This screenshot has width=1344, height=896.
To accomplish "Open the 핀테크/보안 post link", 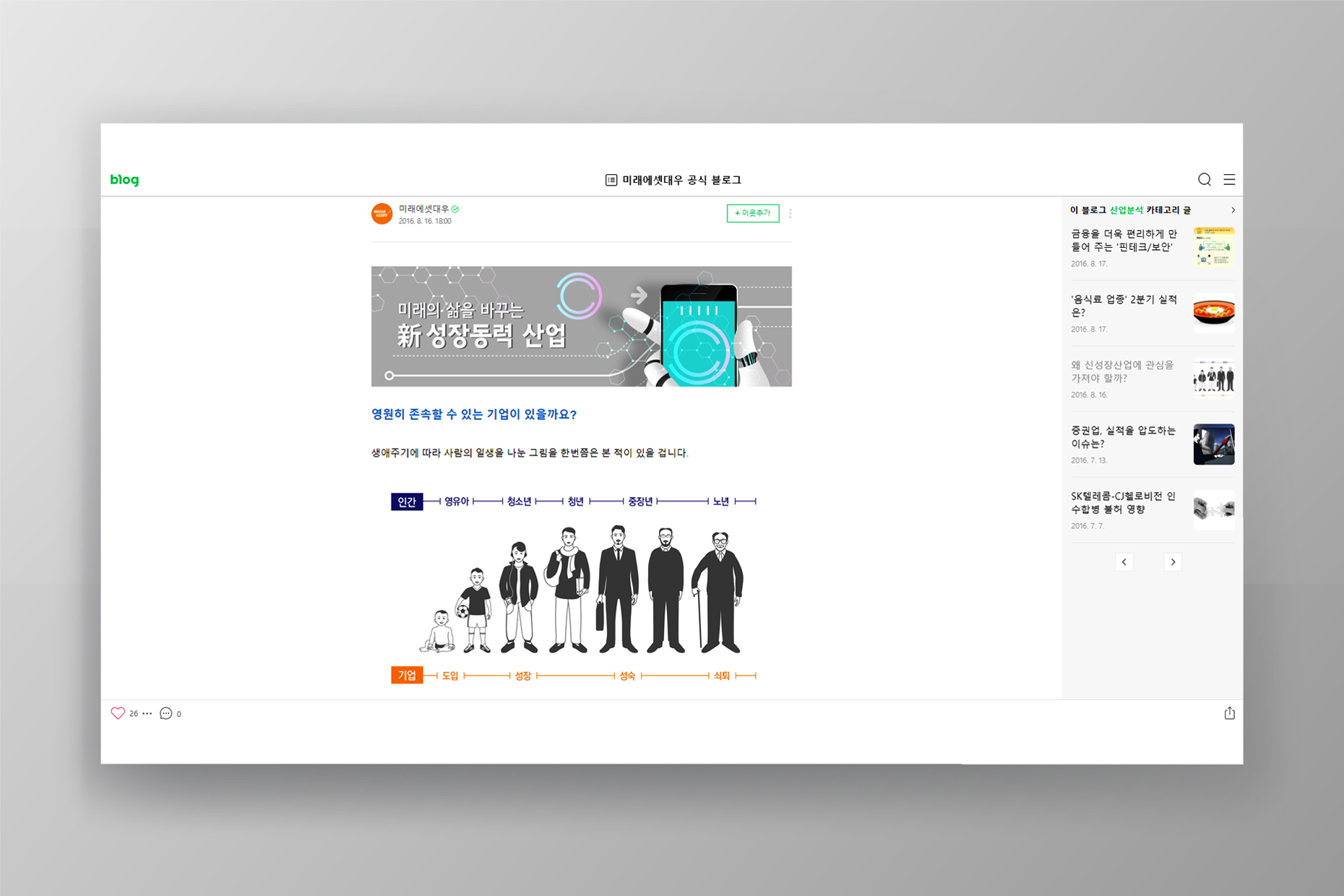I will tap(1124, 241).
